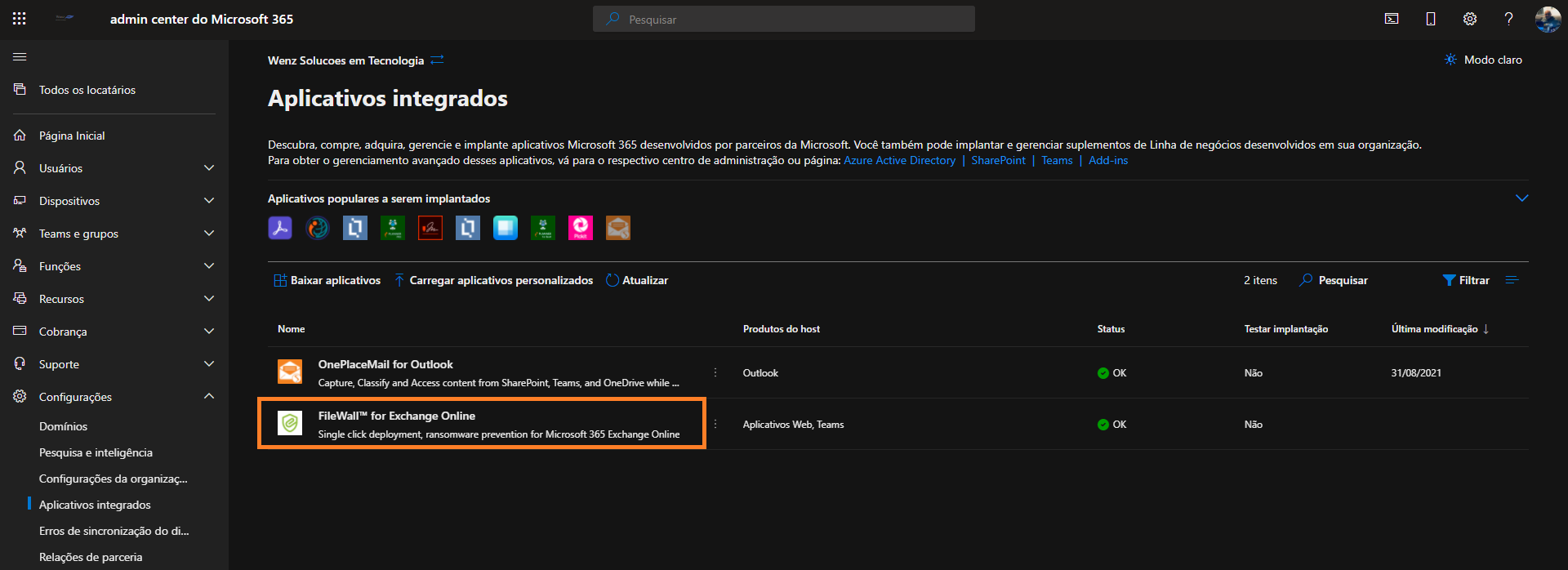Click OK status of FileWall row
1568x570 pixels.
(1111, 425)
